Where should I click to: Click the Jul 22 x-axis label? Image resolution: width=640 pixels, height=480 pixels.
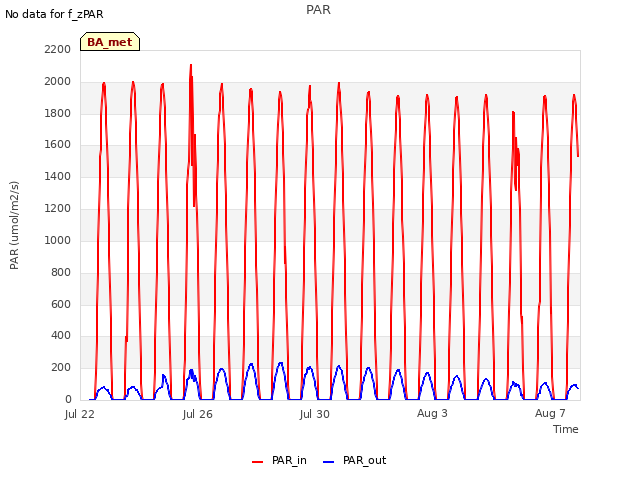click(x=80, y=414)
